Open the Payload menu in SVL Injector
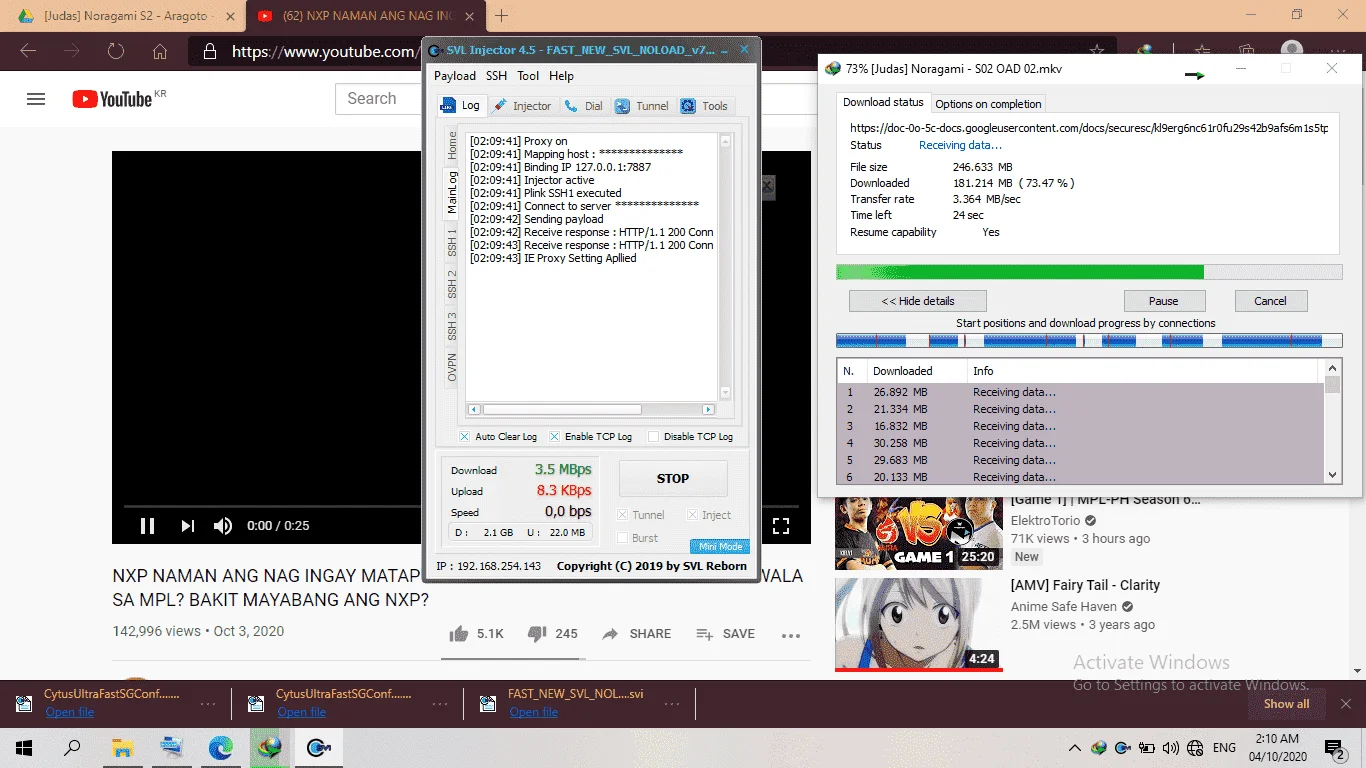Image resolution: width=1366 pixels, height=768 pixels. tap(455, 76)
